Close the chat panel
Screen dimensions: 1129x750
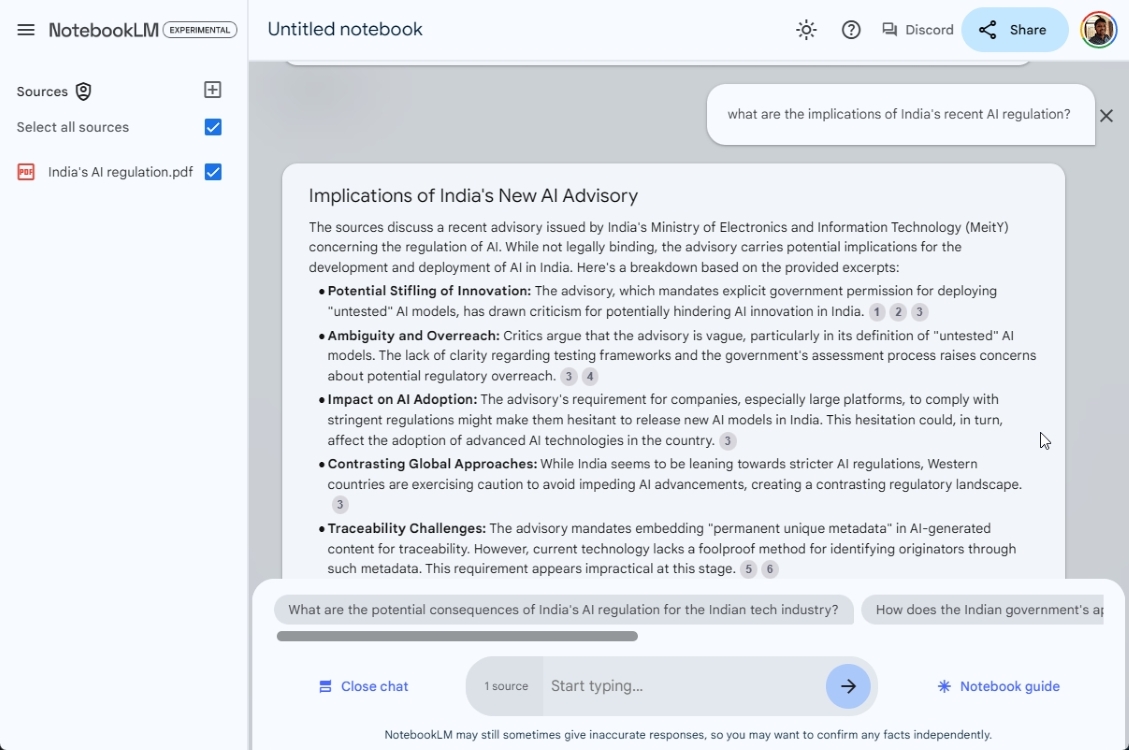[363, 686]
